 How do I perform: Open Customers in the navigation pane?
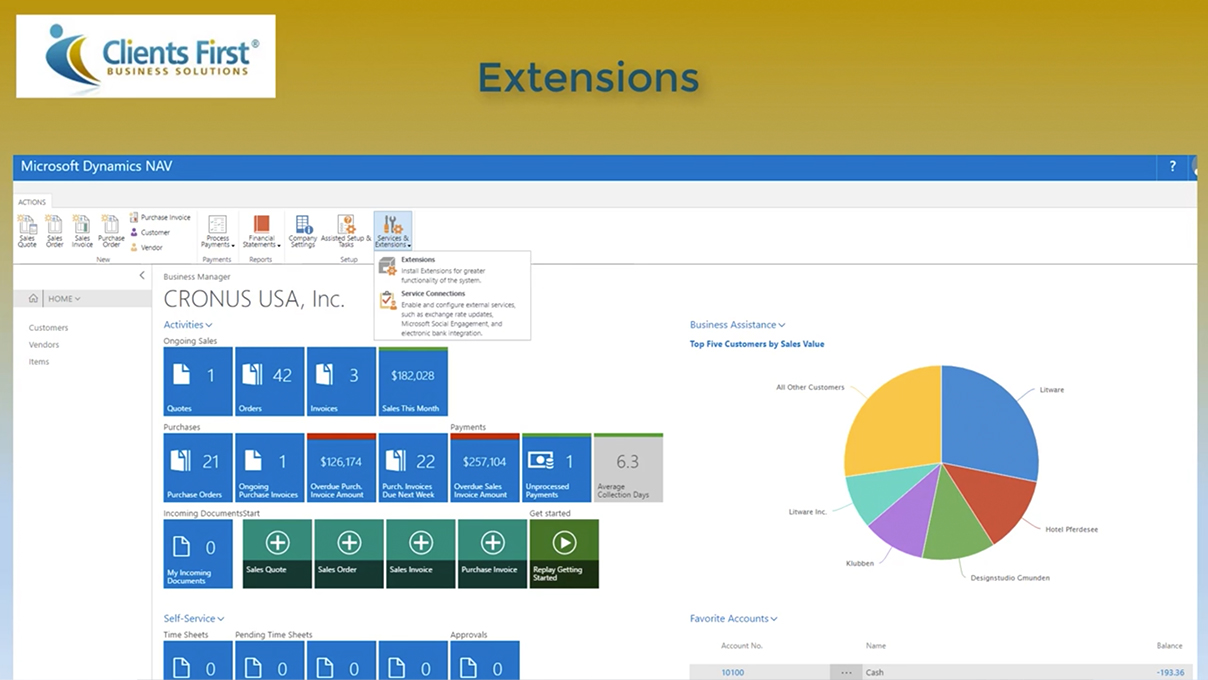point(48,327)
